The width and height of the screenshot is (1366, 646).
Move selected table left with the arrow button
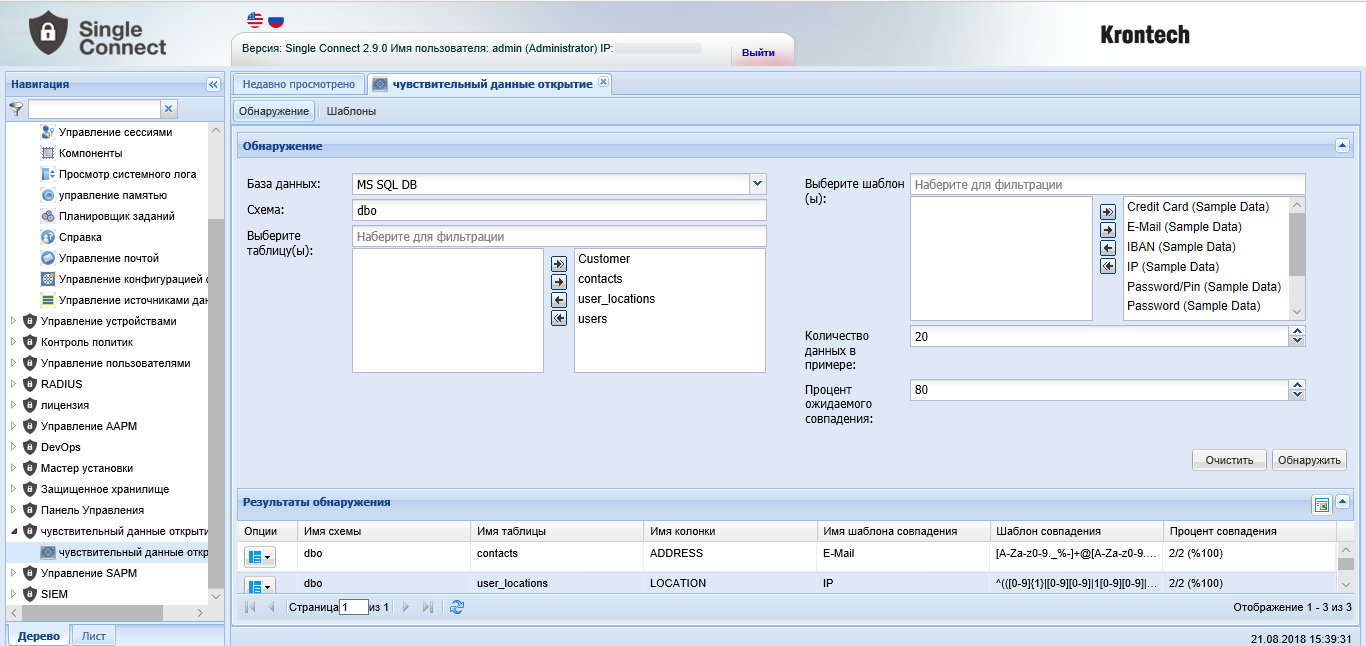pyautogui.click(x=559, y=300)
